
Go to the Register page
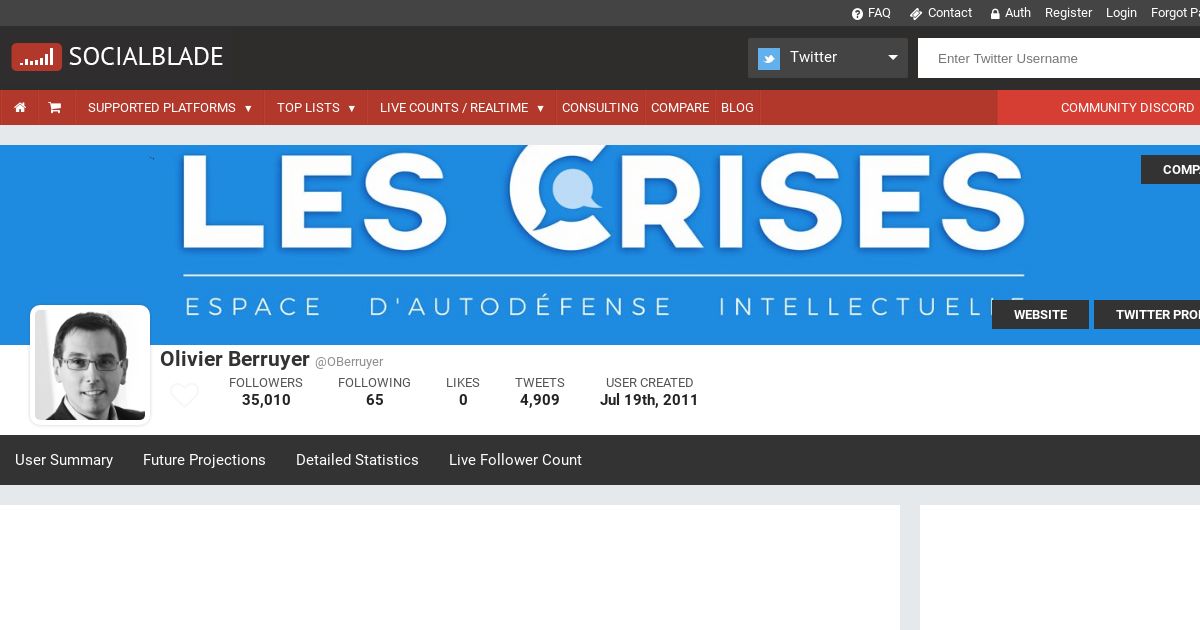1068,13
